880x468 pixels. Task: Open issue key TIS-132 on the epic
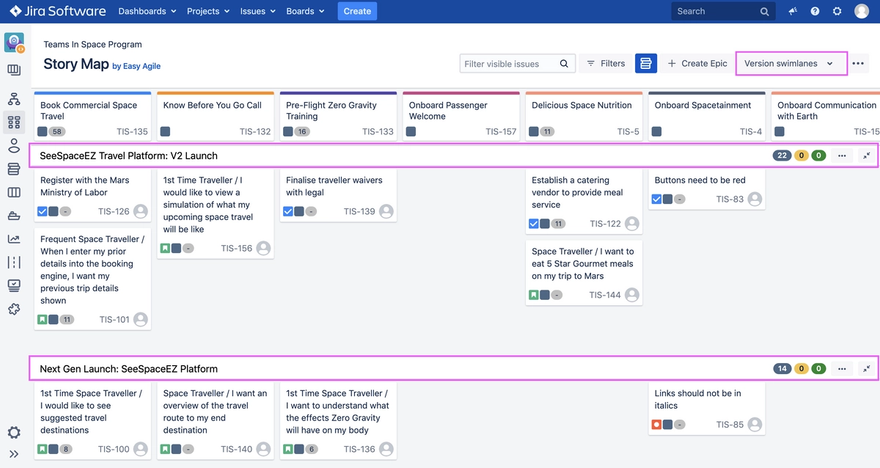point(255,132)
